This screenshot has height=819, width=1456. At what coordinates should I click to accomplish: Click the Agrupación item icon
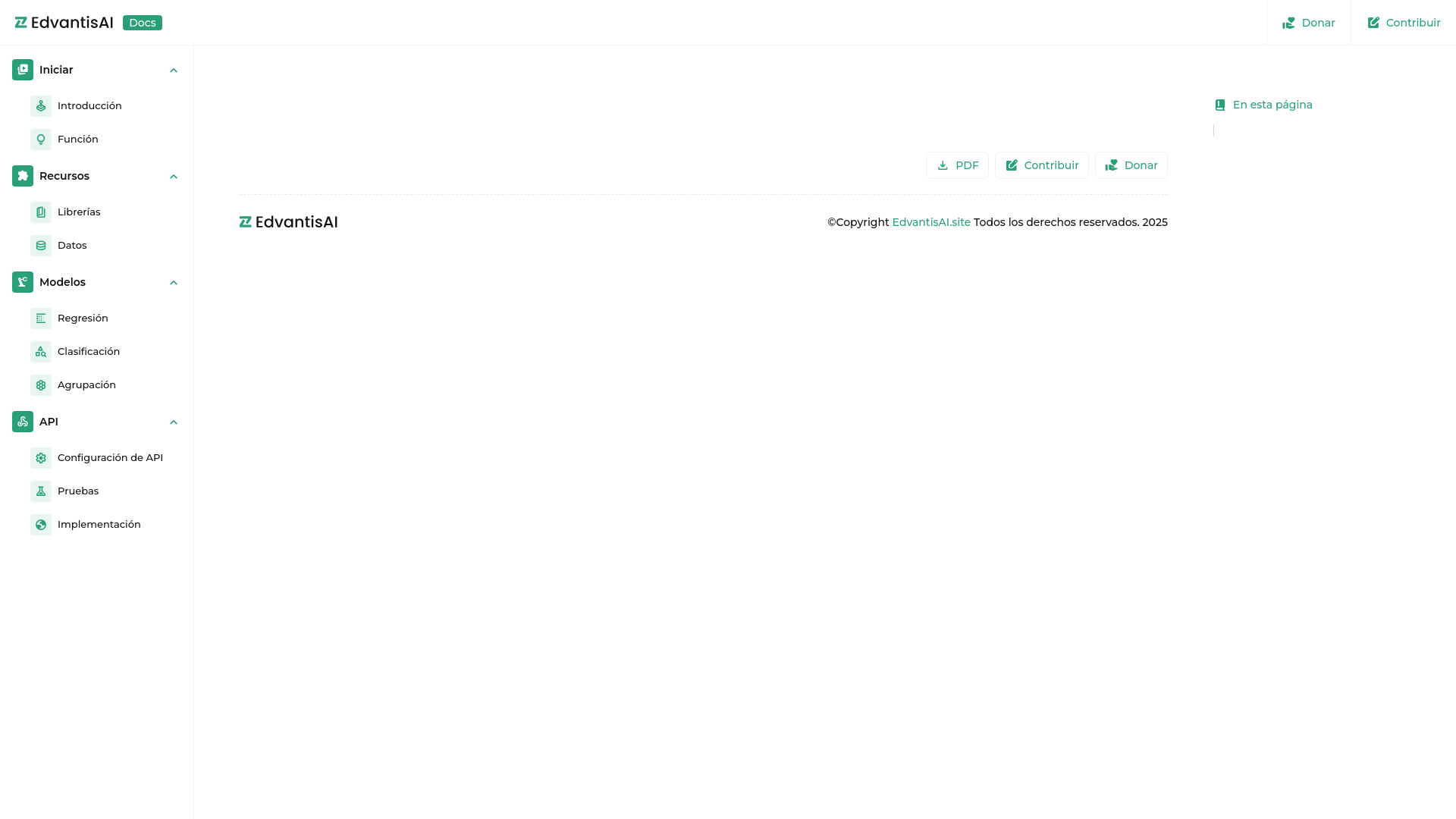click(41, 385)
